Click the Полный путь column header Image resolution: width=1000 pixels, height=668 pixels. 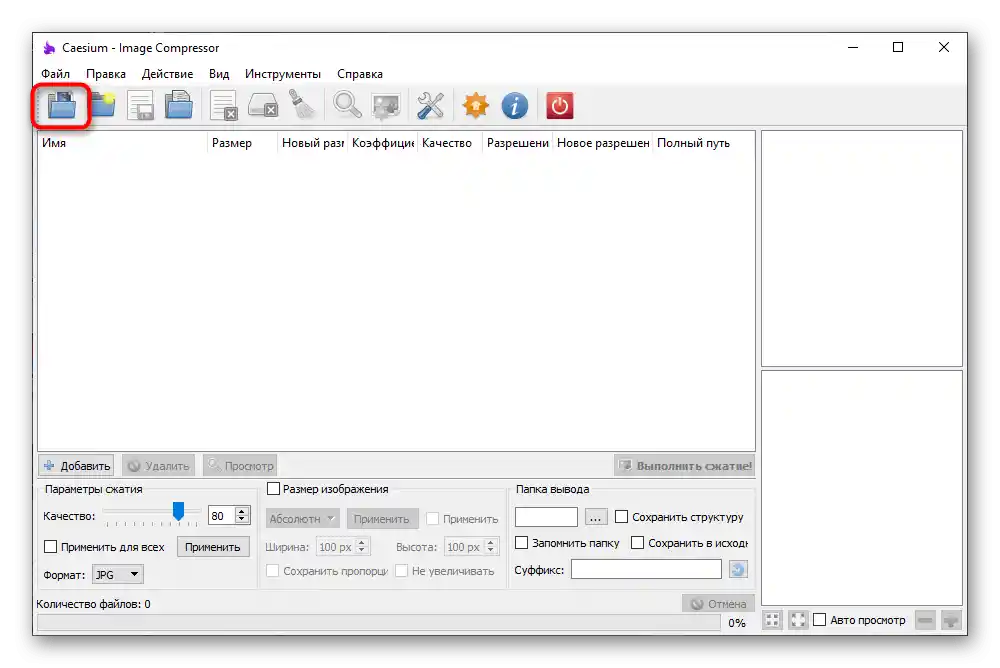[703, 143]
